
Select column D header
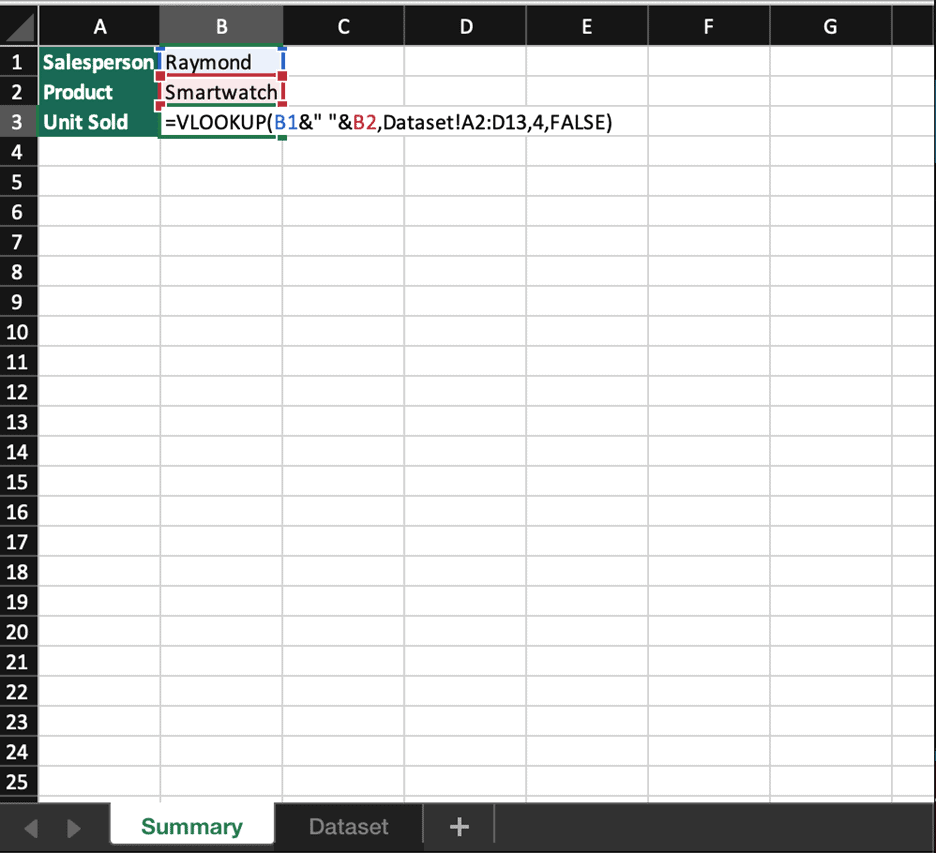[x=466, y=26]
